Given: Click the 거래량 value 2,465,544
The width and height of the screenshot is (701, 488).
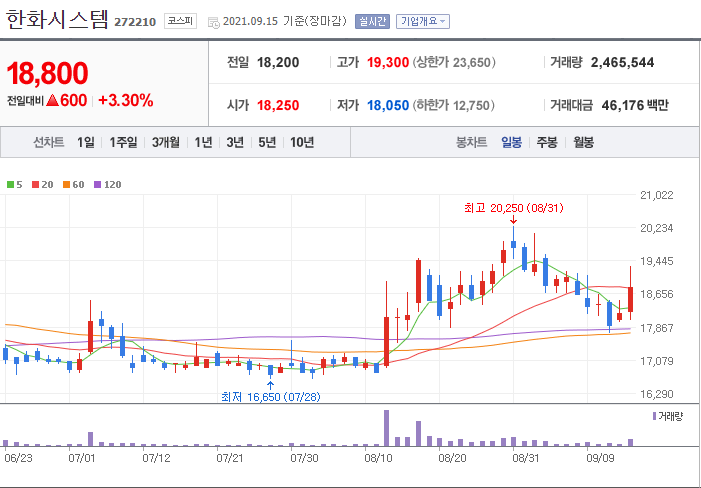Looking at the screenshot, I should click(x=622, y=63).
